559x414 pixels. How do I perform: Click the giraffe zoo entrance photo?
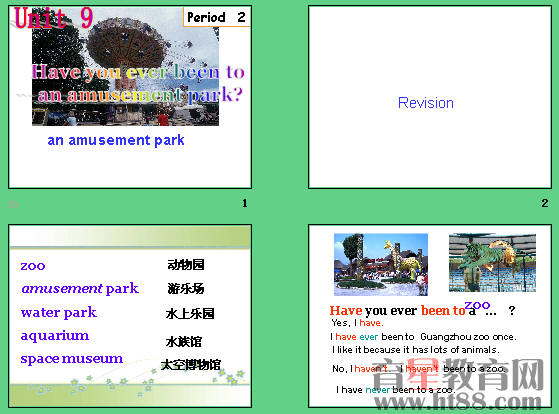tap(381, 264)
